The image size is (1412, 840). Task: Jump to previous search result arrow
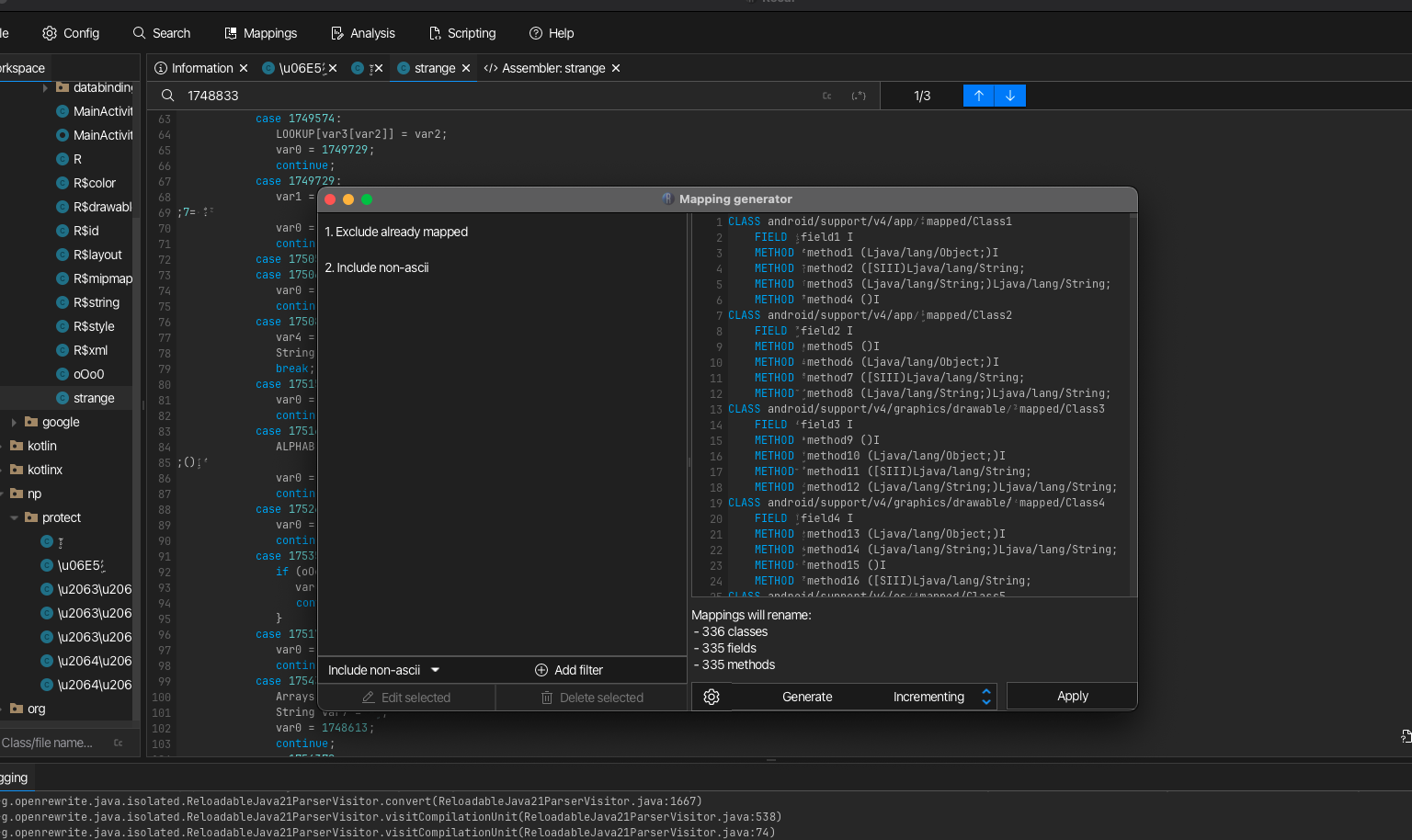click(x=978, y=96)
